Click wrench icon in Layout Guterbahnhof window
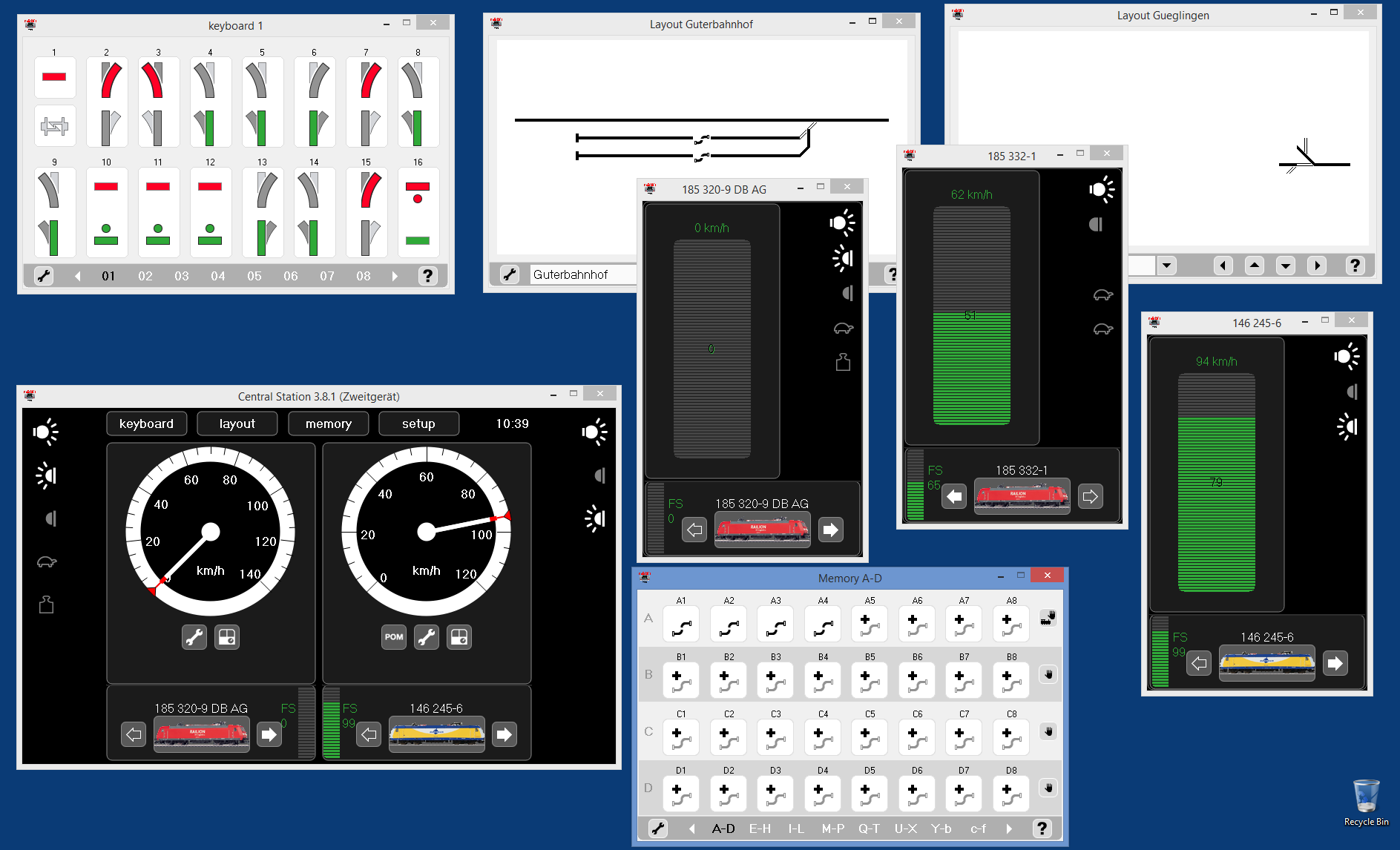The image size is (1400, 850). coord(510,274)
